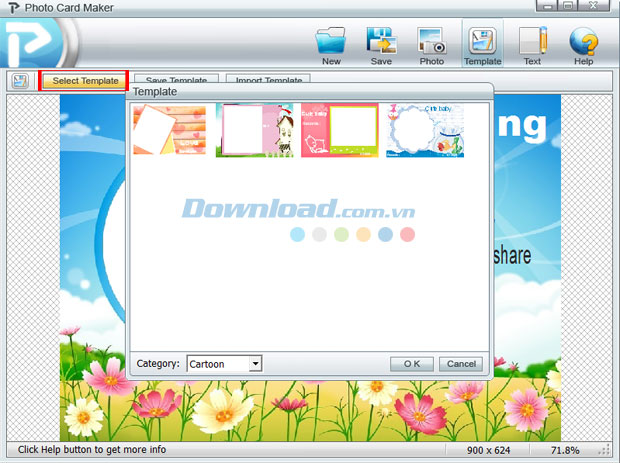Expand the Category dropdown arrow
The image size is (620, 463).
tap(256, 364)
